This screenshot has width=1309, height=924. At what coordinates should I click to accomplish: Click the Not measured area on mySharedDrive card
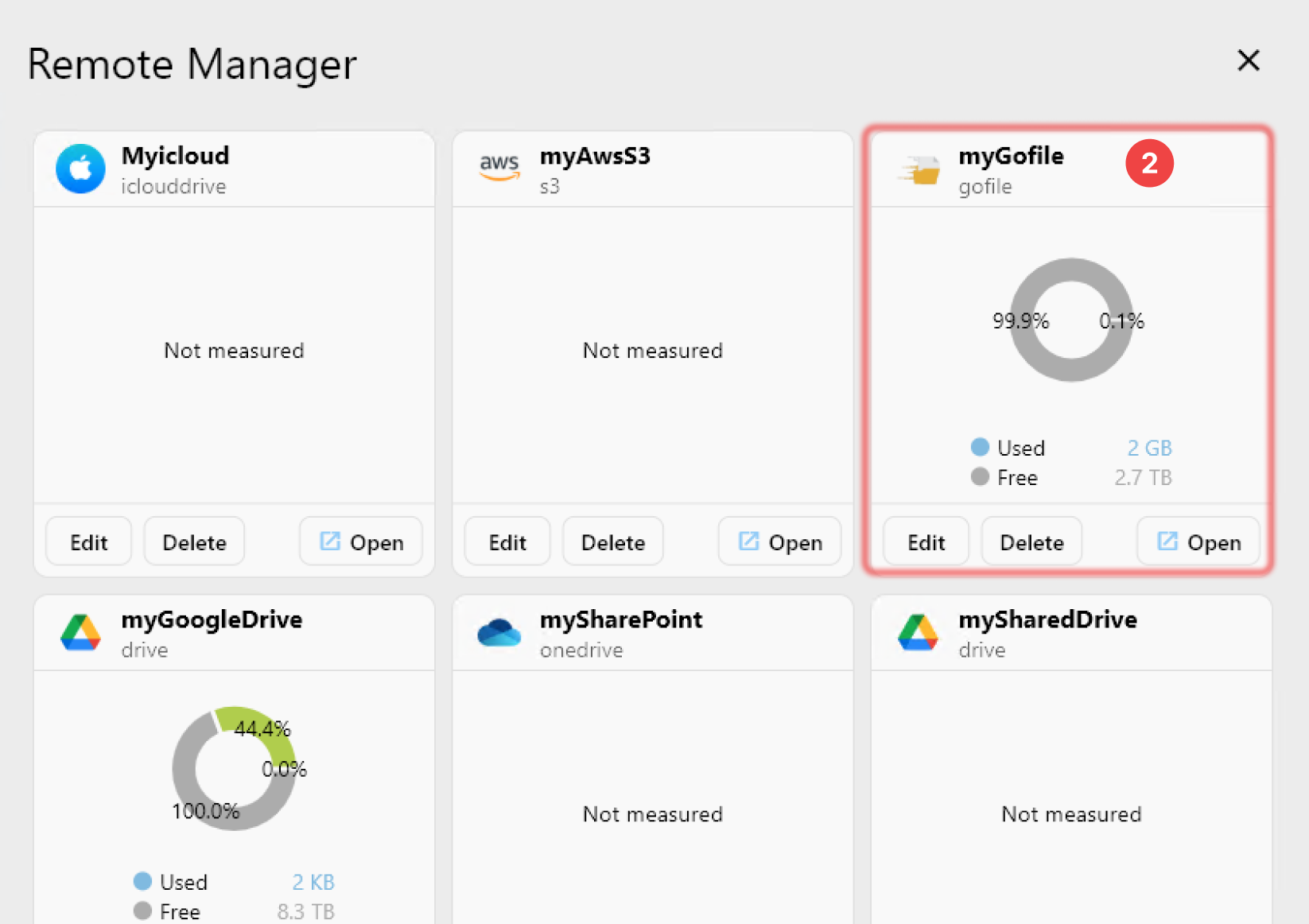tap(1070, 813)
